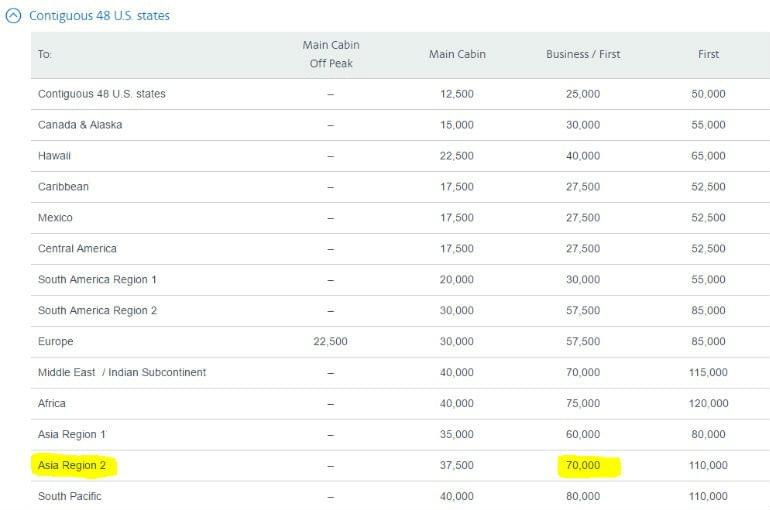Screen dimensions: 770x510
Task: Click Asia Region 1 First 80,000 value
Action: [x=708, y=434]
